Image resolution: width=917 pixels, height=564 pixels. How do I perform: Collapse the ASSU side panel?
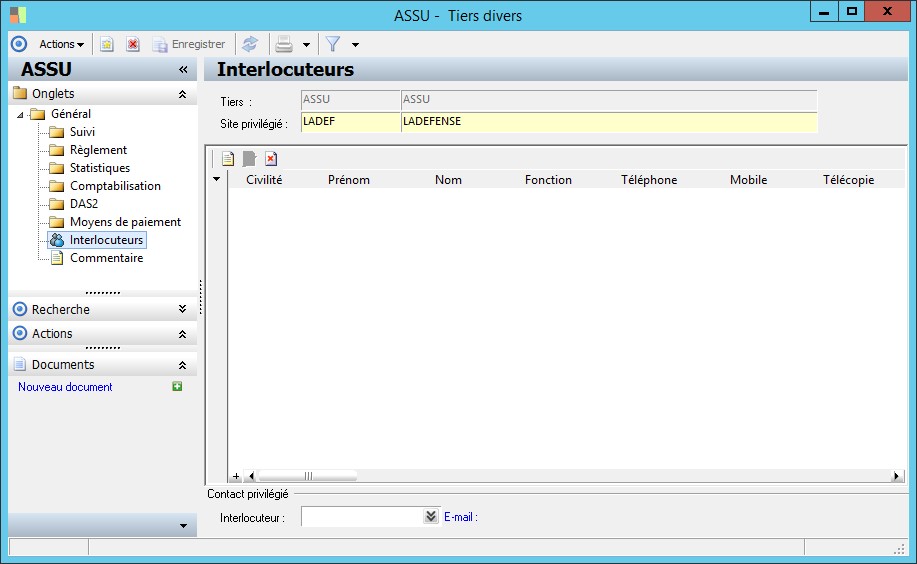tap(183, 70)
